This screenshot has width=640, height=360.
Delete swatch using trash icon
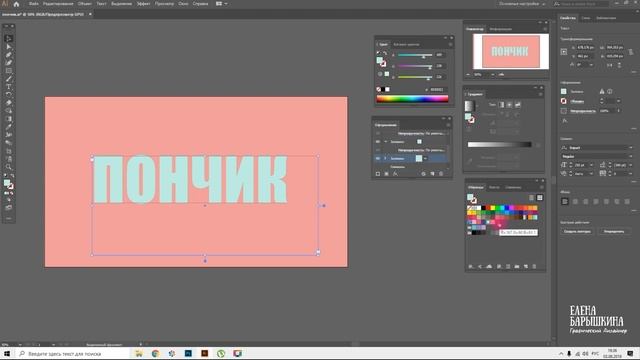point(534,267)
